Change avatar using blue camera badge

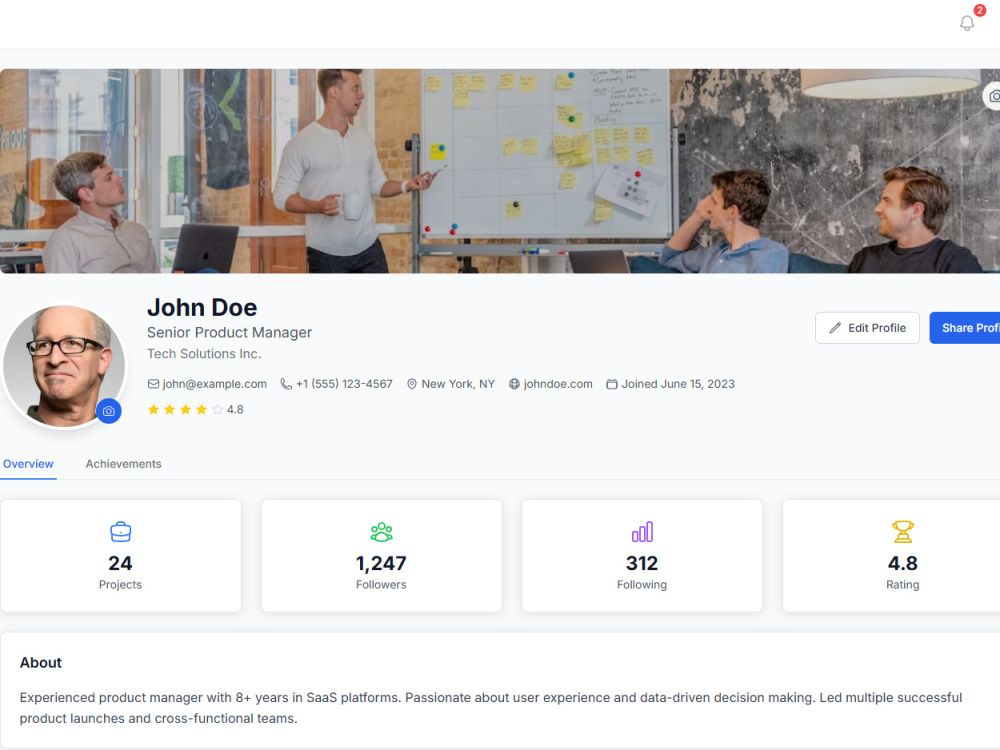click(109, 411)
